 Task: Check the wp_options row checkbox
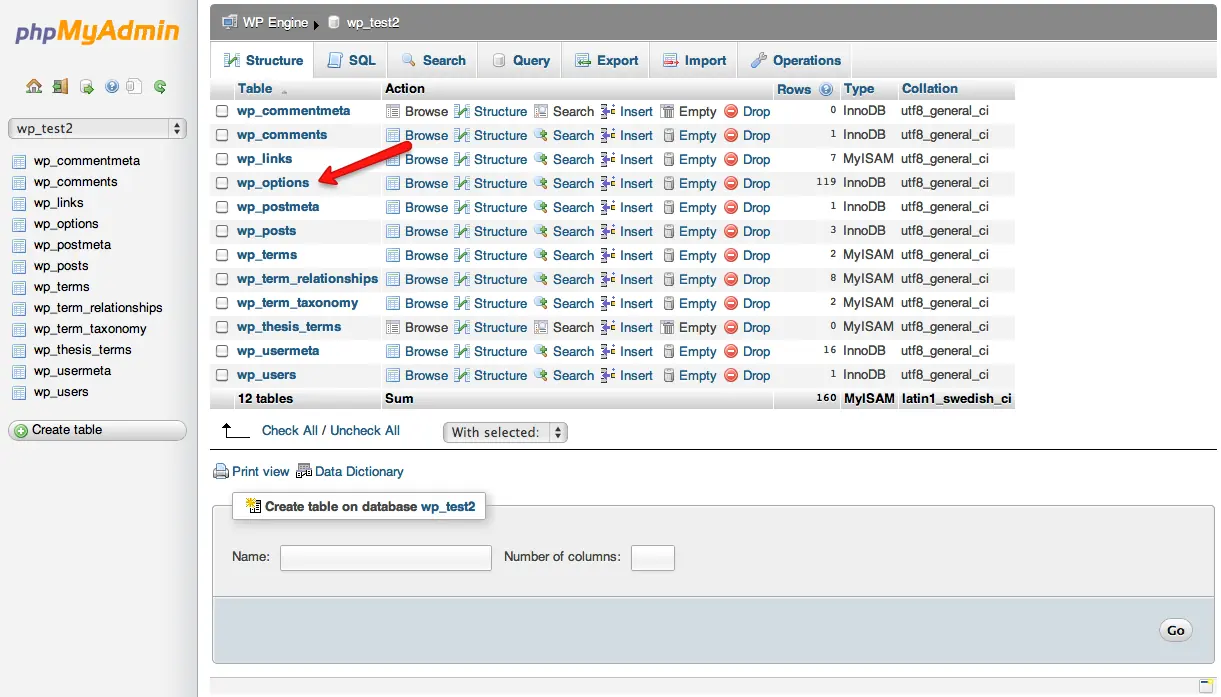222,183
